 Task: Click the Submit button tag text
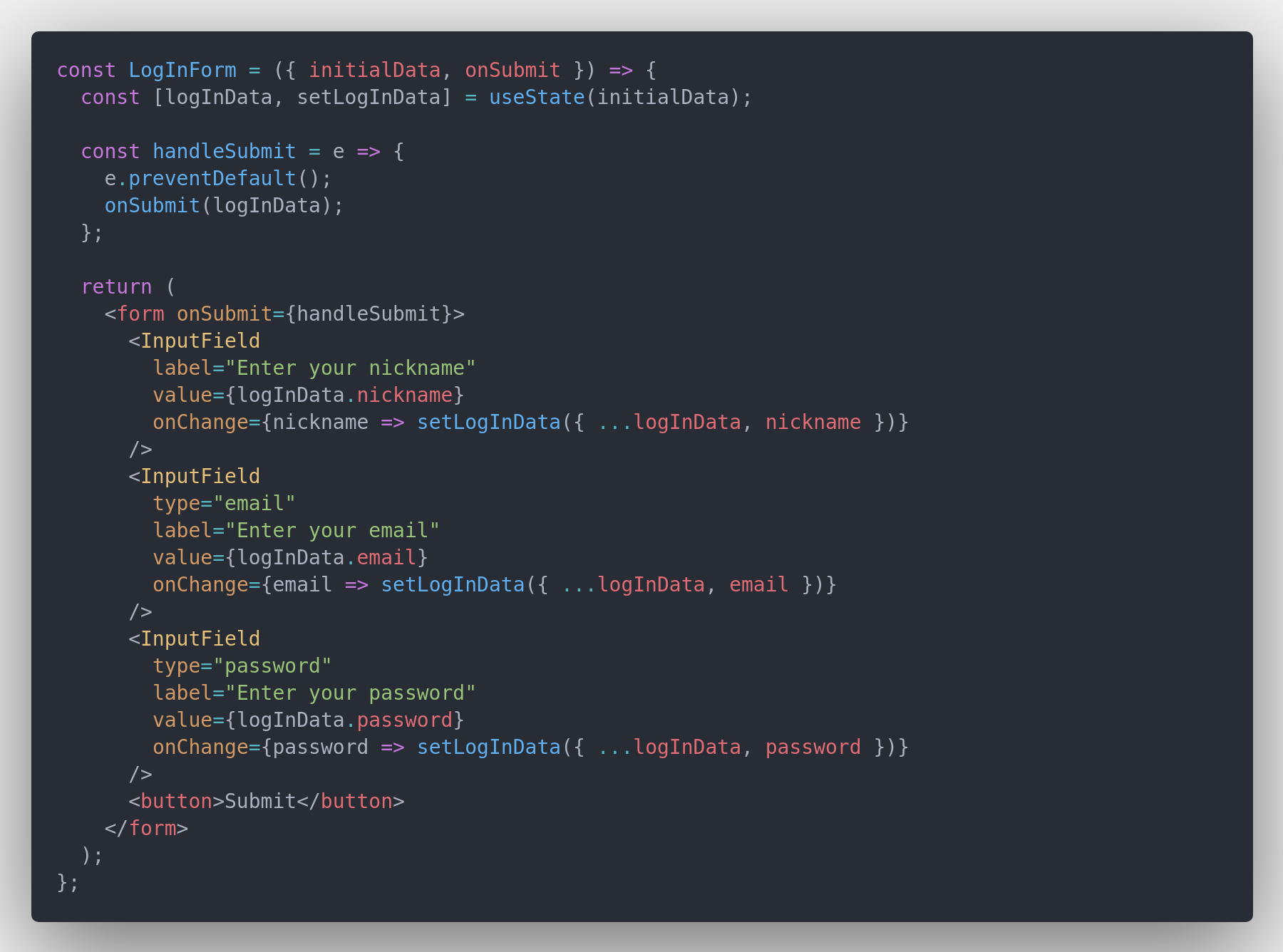tap(260, 801)
